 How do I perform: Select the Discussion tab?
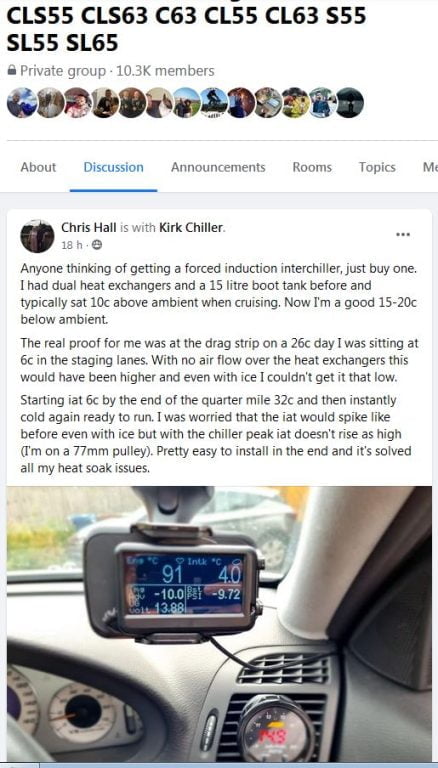coord(113,167)
